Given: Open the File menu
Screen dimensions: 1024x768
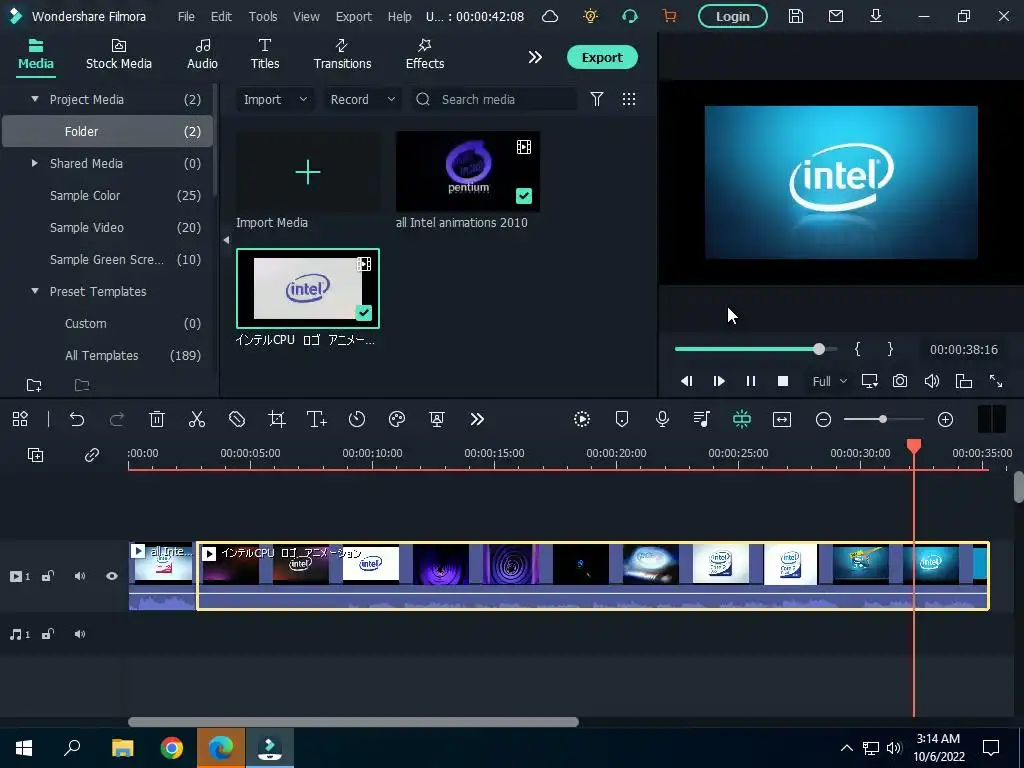Looking at the screenshot, I should (x=186, y=16).
